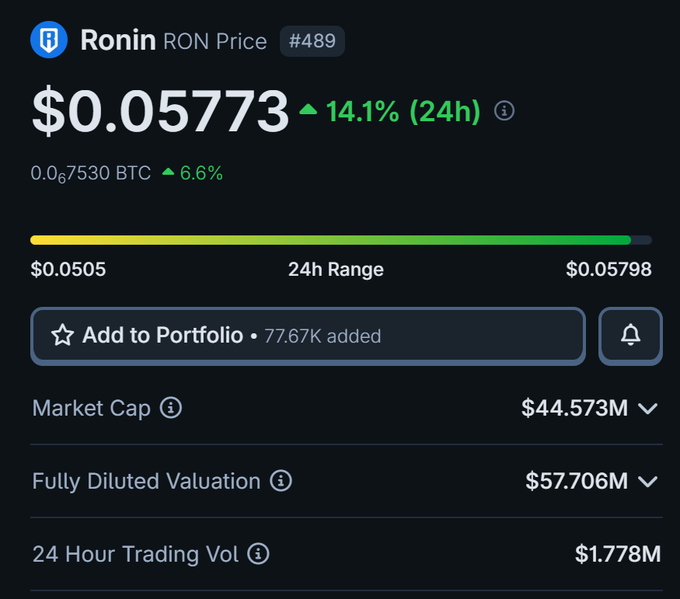Image resolution: width=680 pixels, height=599 pixels.
Task: Click the $44.573M market cap value
Action: pyautogui.click(x=575, y=408)
